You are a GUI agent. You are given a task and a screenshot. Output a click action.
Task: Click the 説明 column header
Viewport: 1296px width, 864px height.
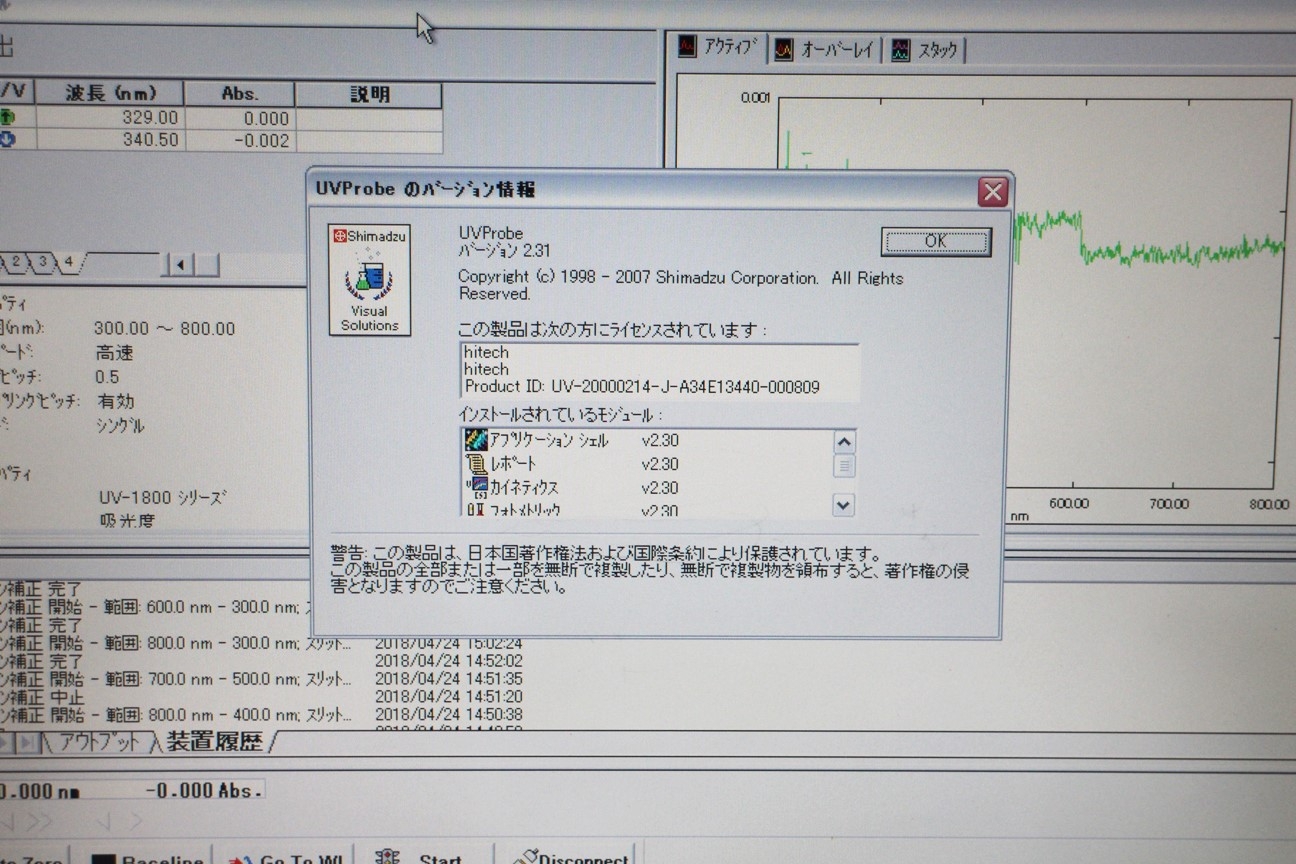pos(369,95)
